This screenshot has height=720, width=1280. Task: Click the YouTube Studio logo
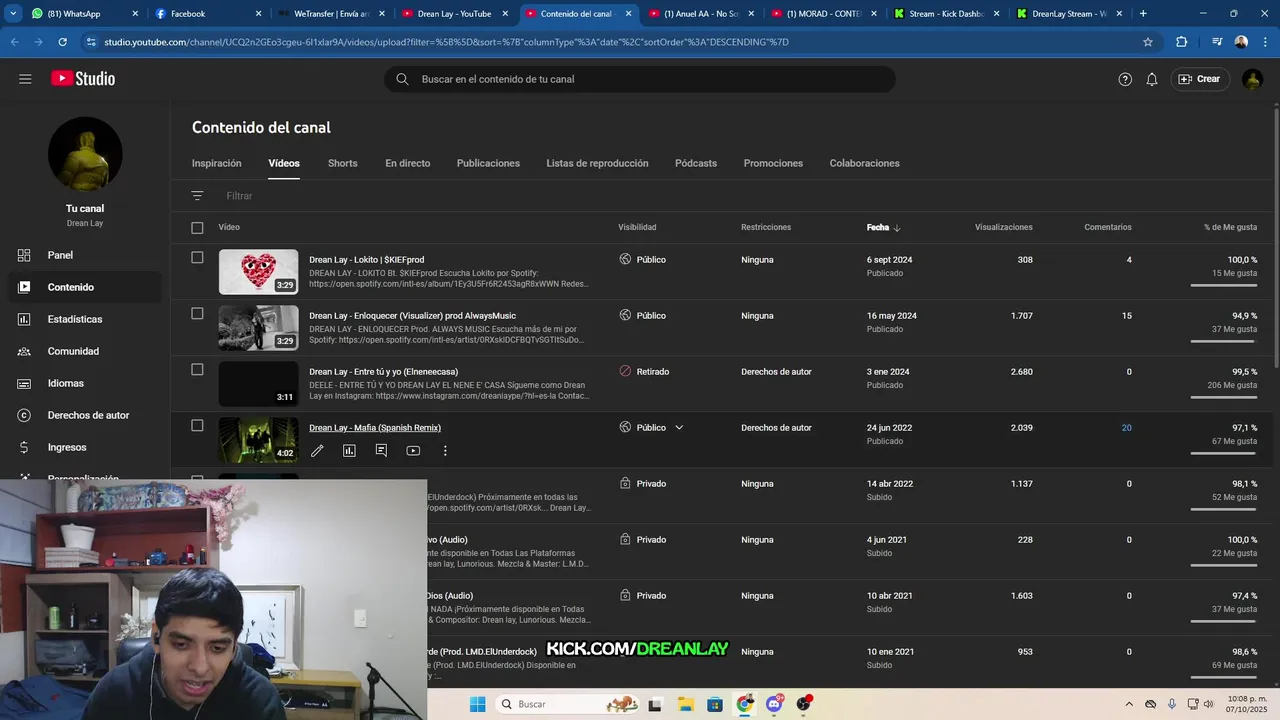pos(84,79)
